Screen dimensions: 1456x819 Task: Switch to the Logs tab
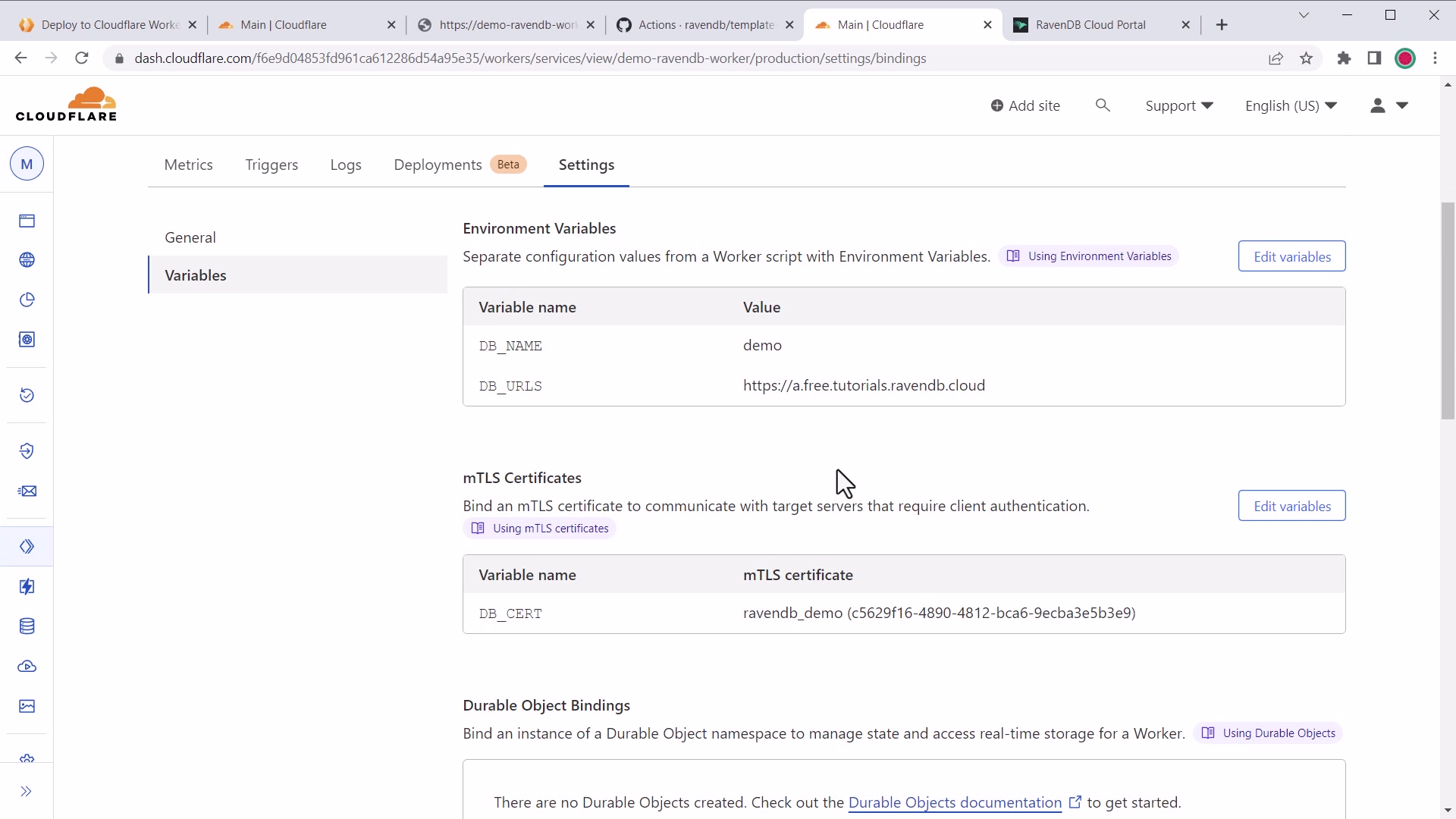click(x=346, y=165)
